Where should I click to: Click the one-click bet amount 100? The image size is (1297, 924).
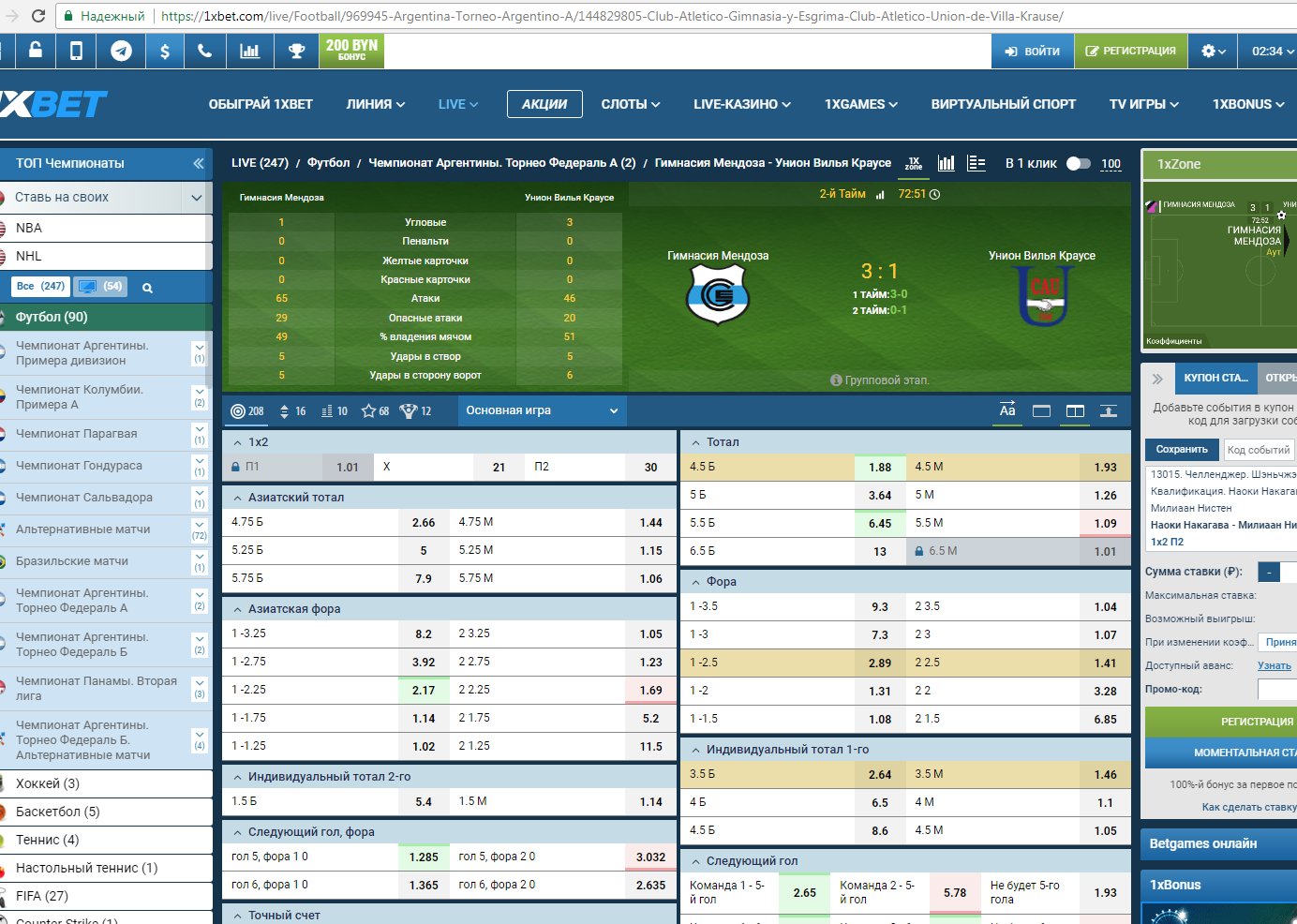click(1111, 164)
